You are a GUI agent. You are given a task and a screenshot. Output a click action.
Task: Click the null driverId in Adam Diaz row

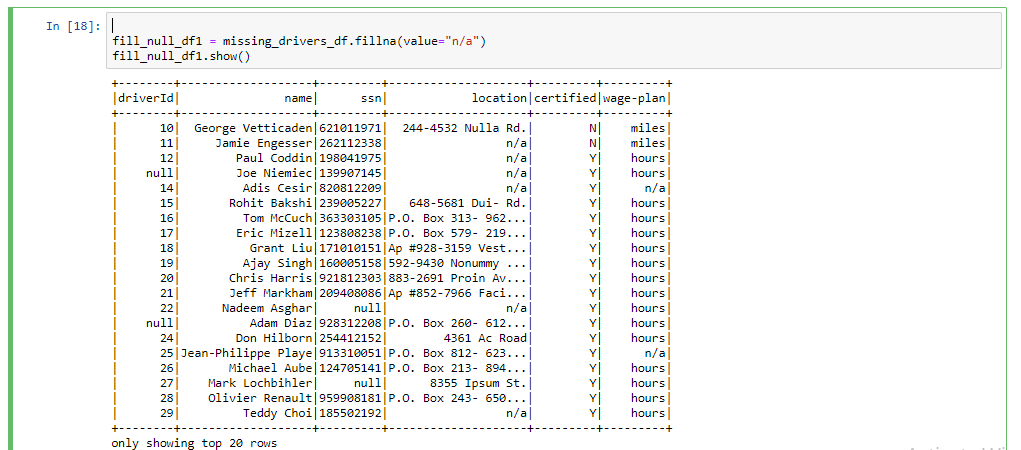point(161,323)
